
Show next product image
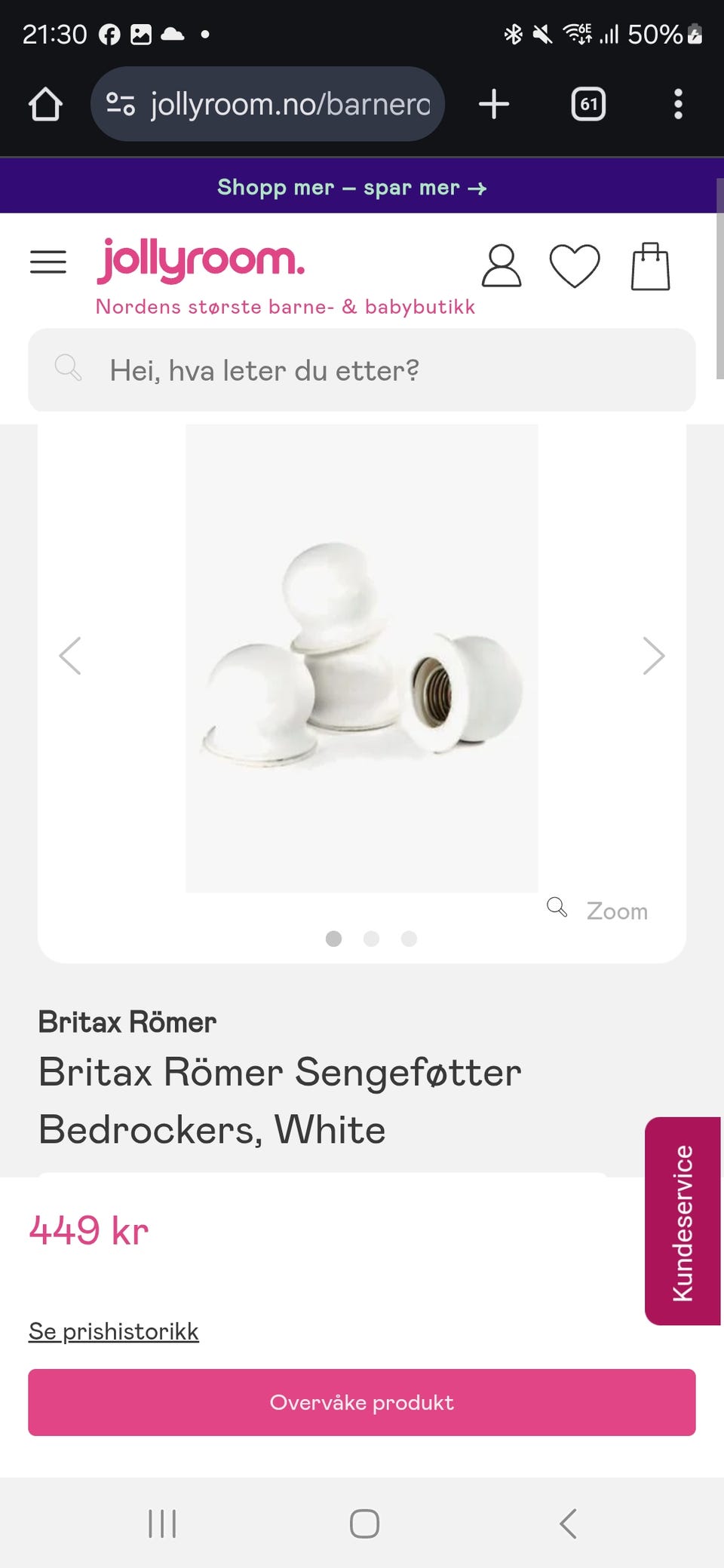click(x=653, y=656)
